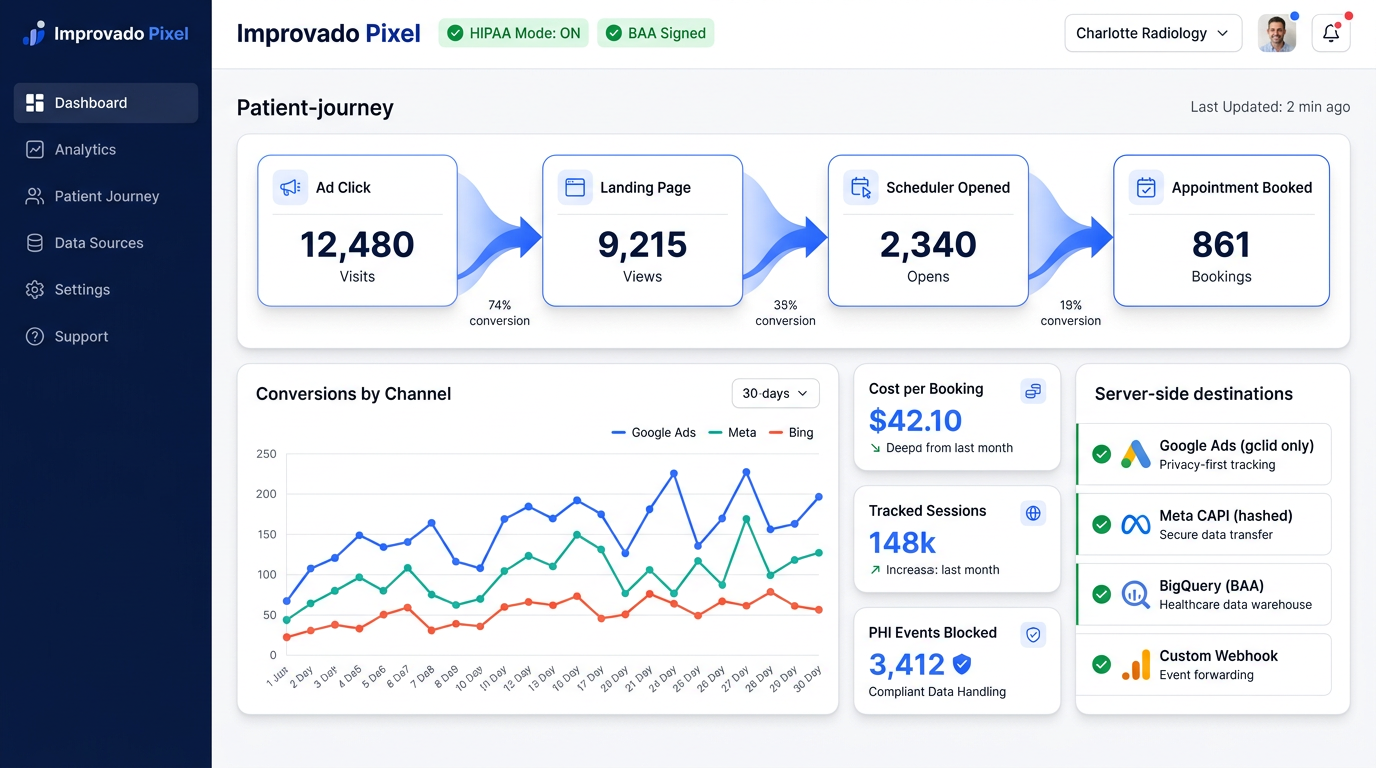Click the Landing Page browser icon

click(575, 187)
